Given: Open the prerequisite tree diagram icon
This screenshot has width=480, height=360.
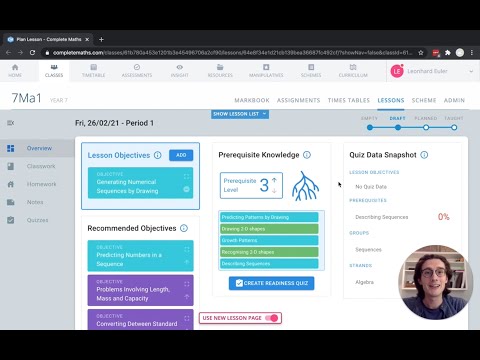Looking at the screenshot, I should [305, 186].
